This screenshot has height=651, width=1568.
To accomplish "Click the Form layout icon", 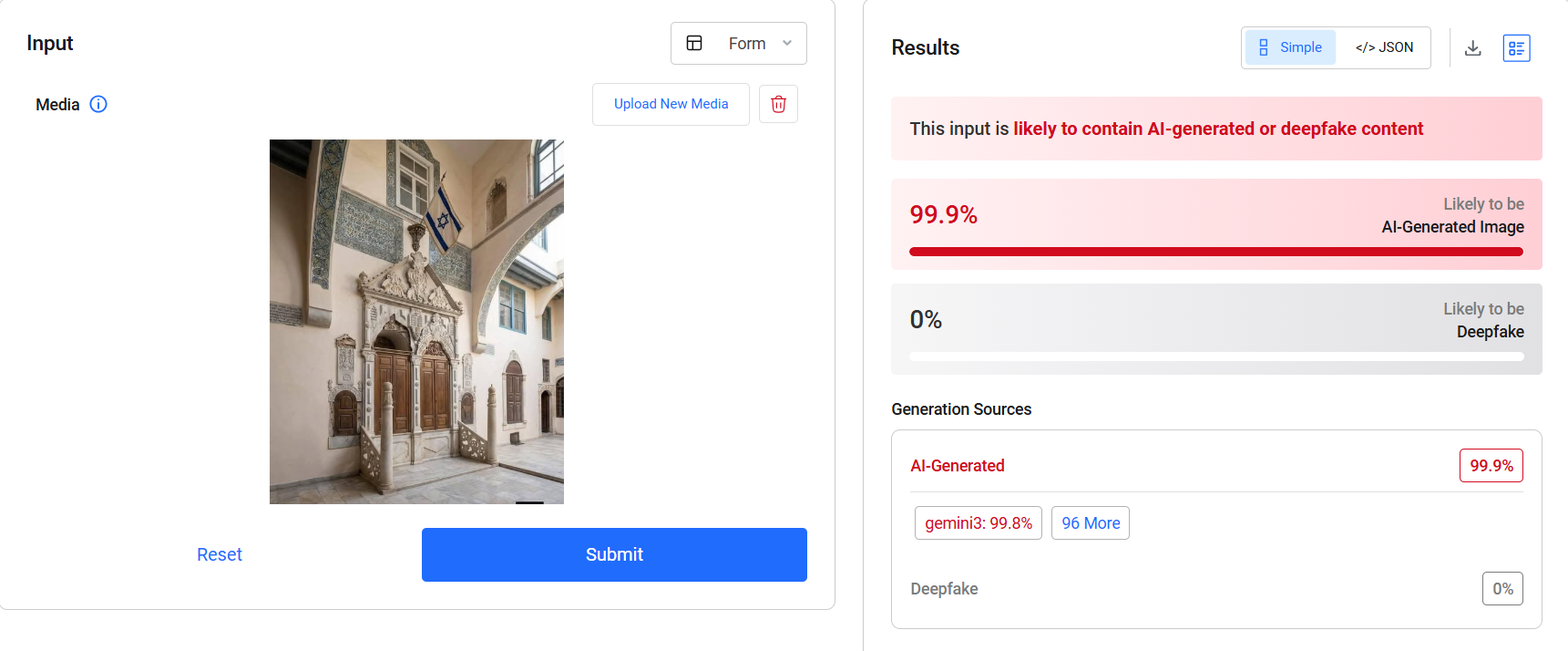I will [x=694, y=43].
